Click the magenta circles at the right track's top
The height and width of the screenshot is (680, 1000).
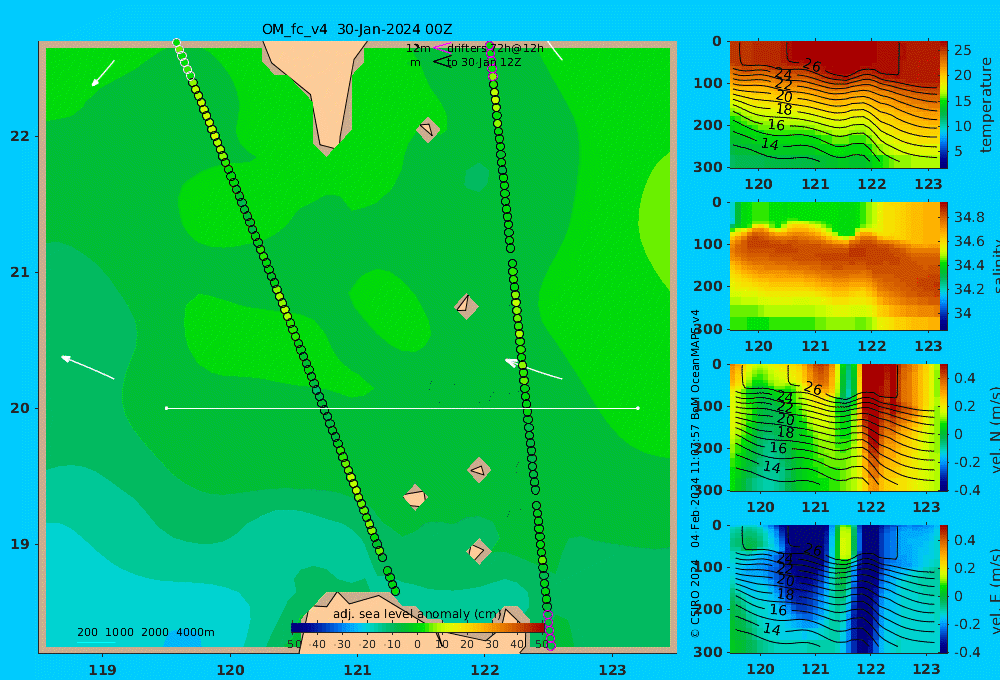[x=491, y=59]
